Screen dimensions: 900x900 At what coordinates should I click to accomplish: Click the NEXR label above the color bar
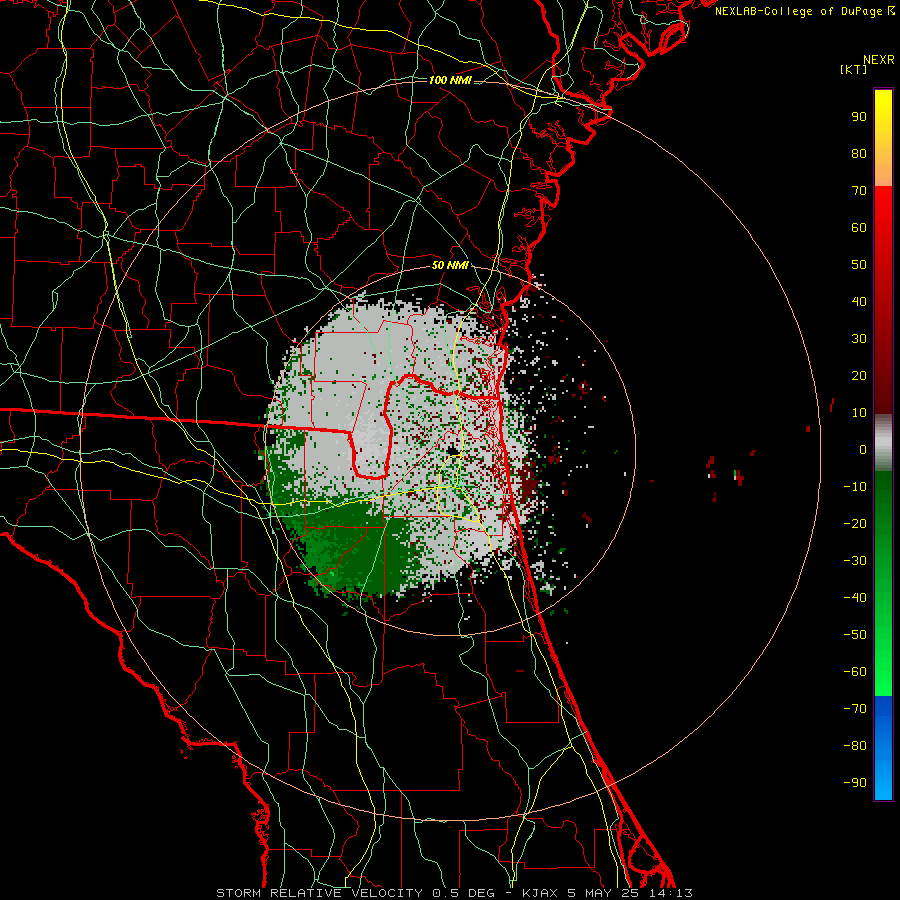point(879,60)
